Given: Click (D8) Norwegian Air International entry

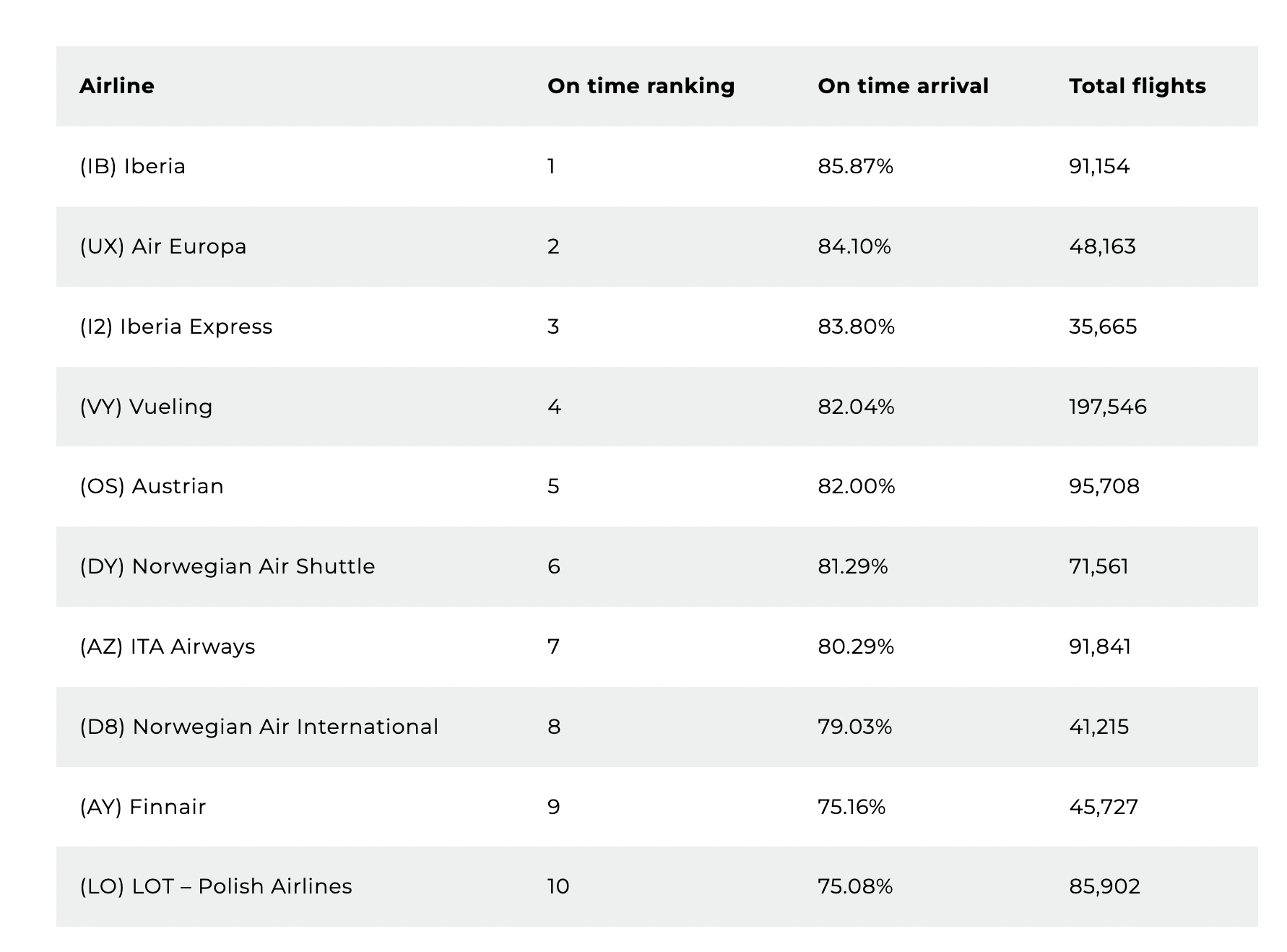Looking at the screenshot, I should pyautogui.click(x=259, y=727).
